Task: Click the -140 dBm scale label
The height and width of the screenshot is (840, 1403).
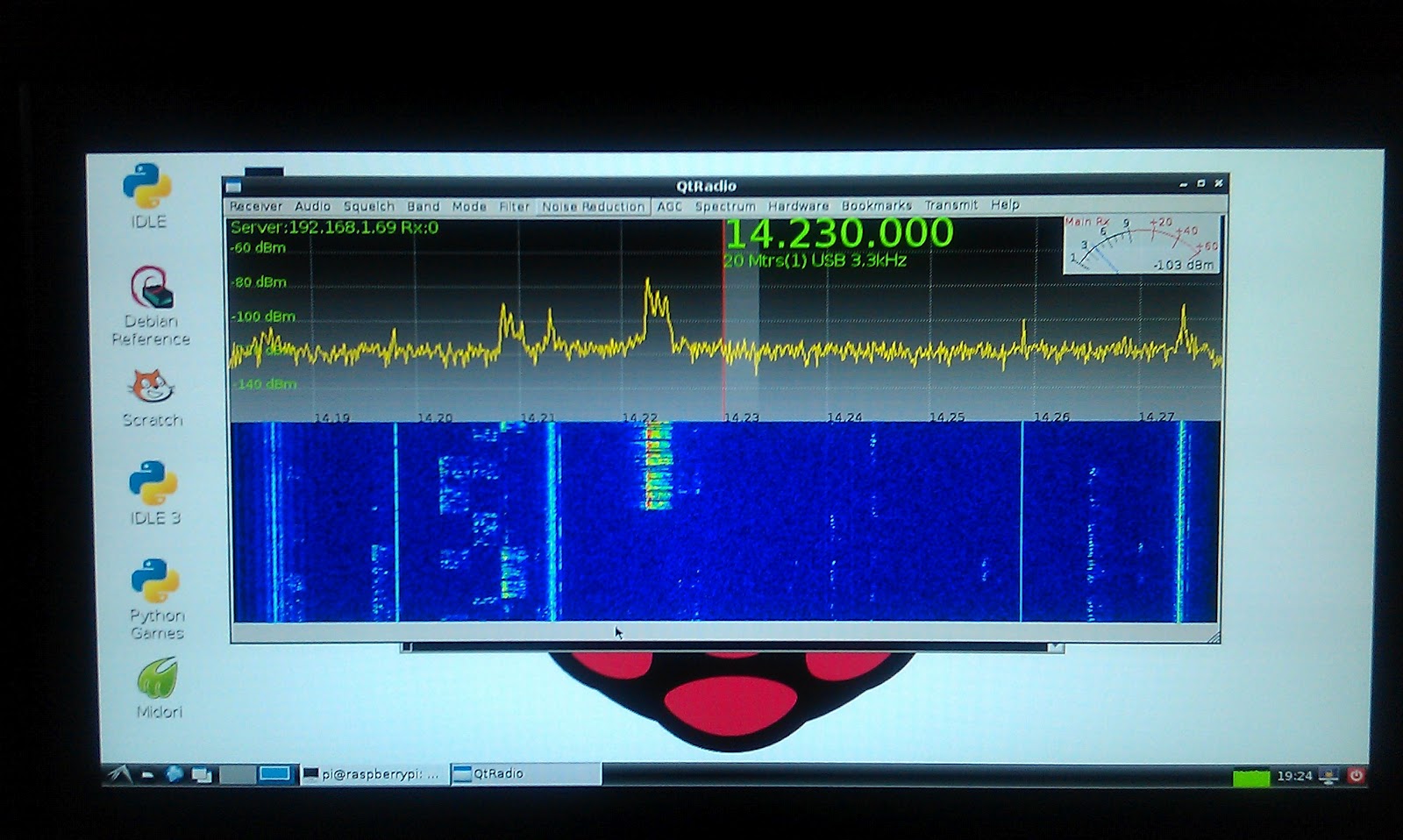Action: coord(265,384)
